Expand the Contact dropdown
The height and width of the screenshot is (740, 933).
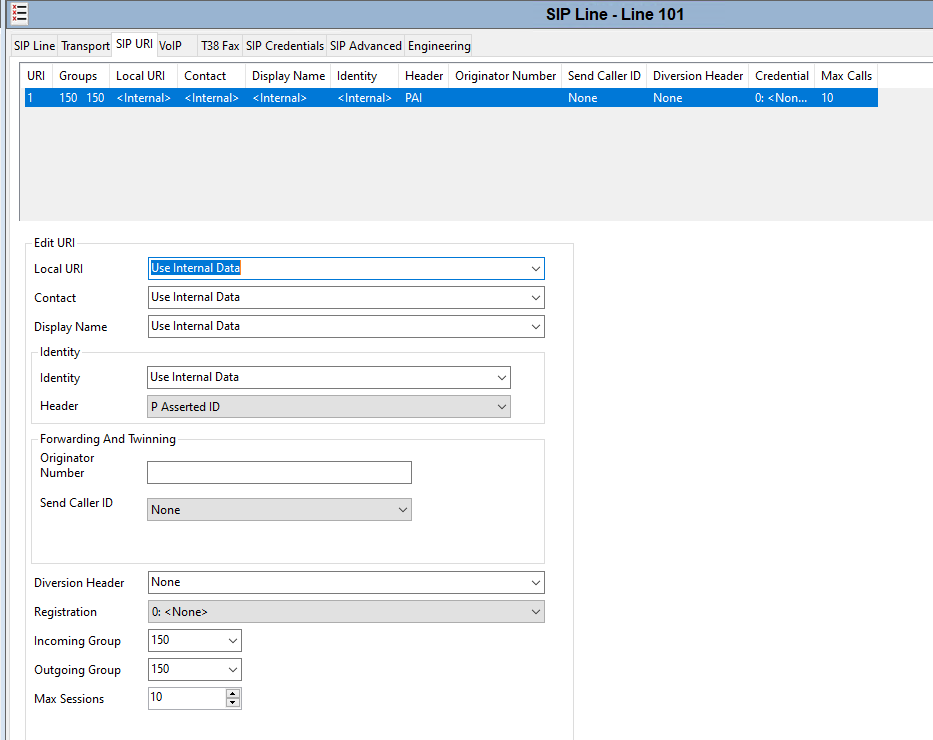pos(536,297)
